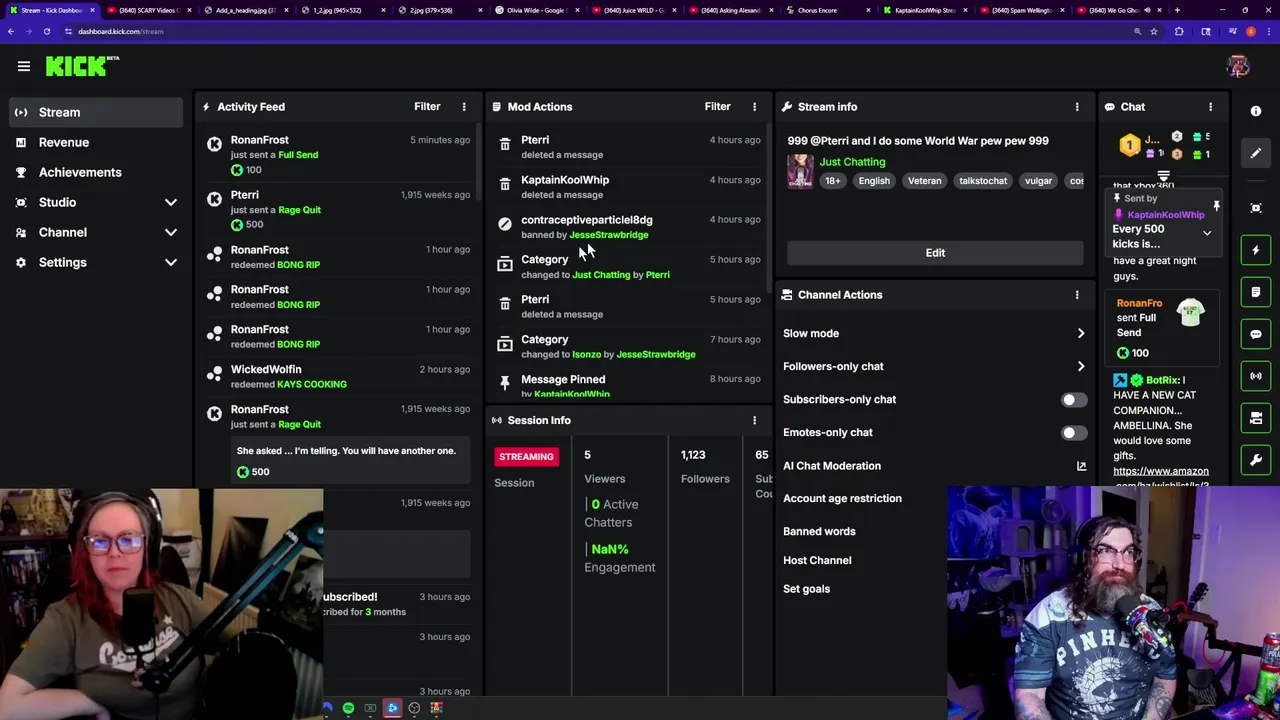Click the vulgar stream tag
The height and width of the screenshot is (720, 1280).
(1038, 181)
